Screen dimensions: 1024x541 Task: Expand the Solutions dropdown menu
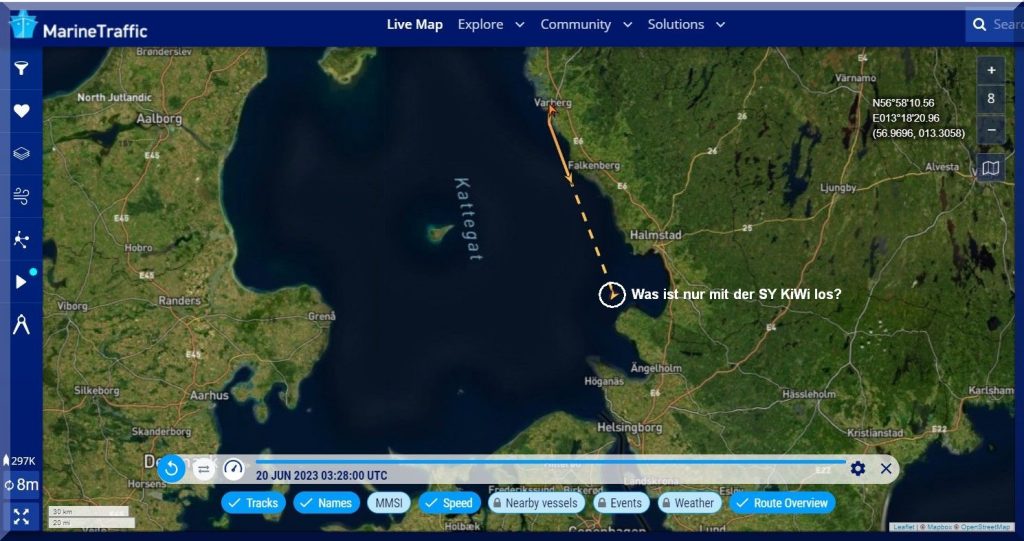click(686, 24)
